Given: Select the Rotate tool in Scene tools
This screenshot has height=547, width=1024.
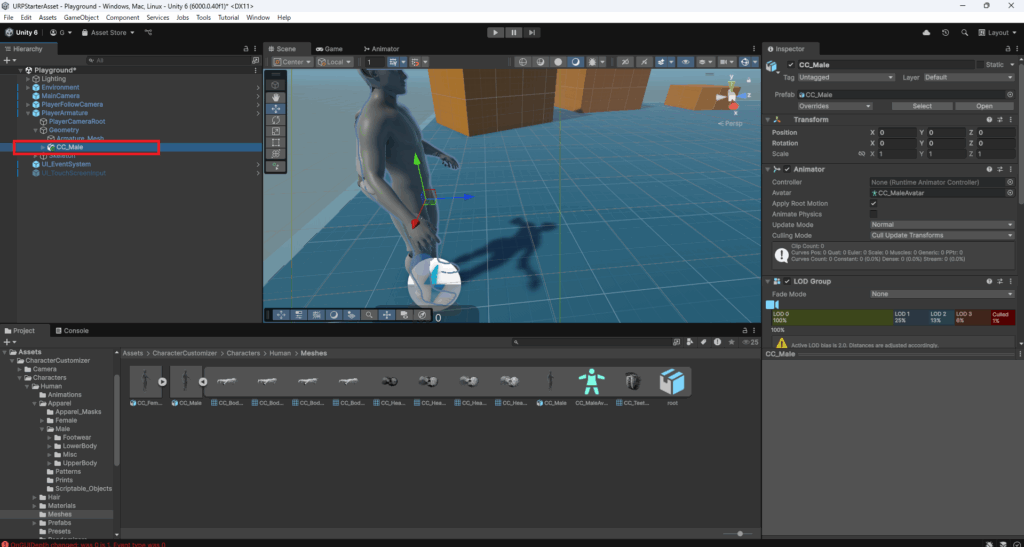Looking at the screenshot, I should [276, 120].
